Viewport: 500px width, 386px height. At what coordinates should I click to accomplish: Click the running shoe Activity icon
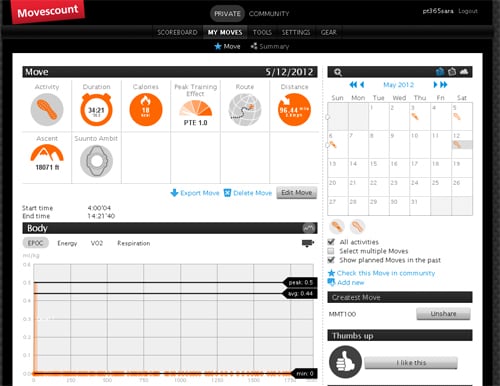tap(47, 110)
